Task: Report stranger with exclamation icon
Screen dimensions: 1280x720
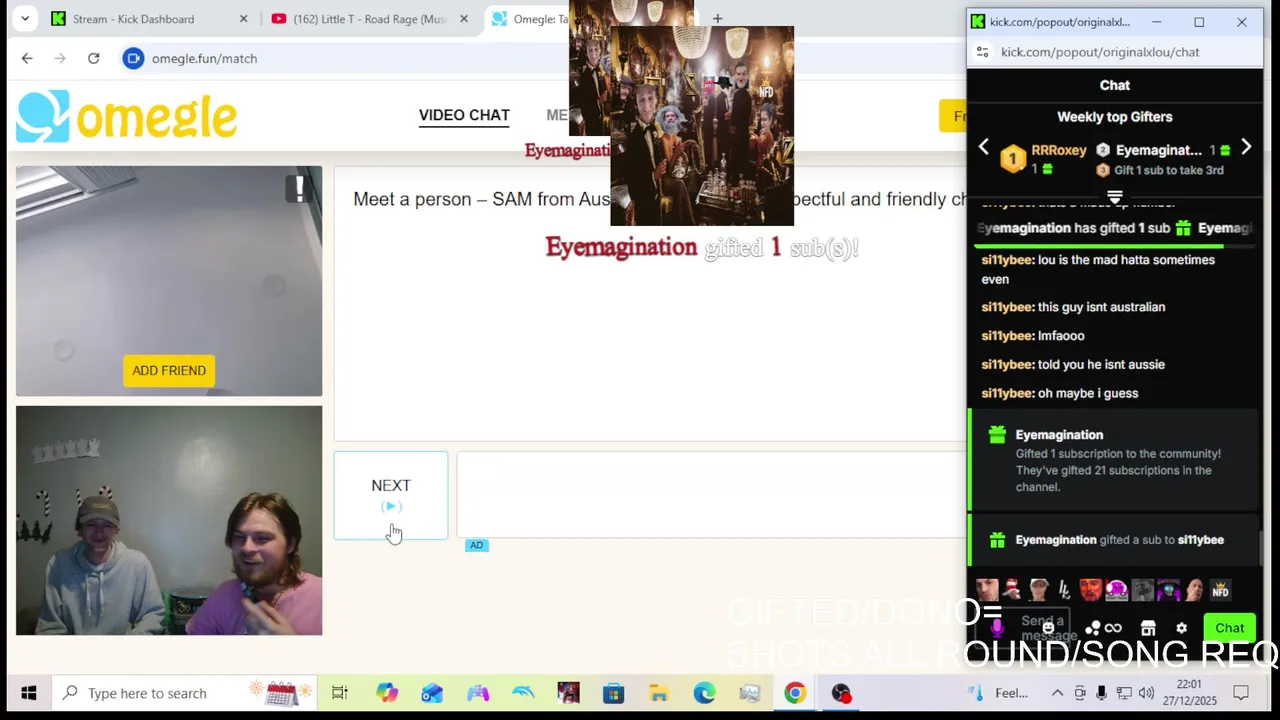Action: point(298,188)
